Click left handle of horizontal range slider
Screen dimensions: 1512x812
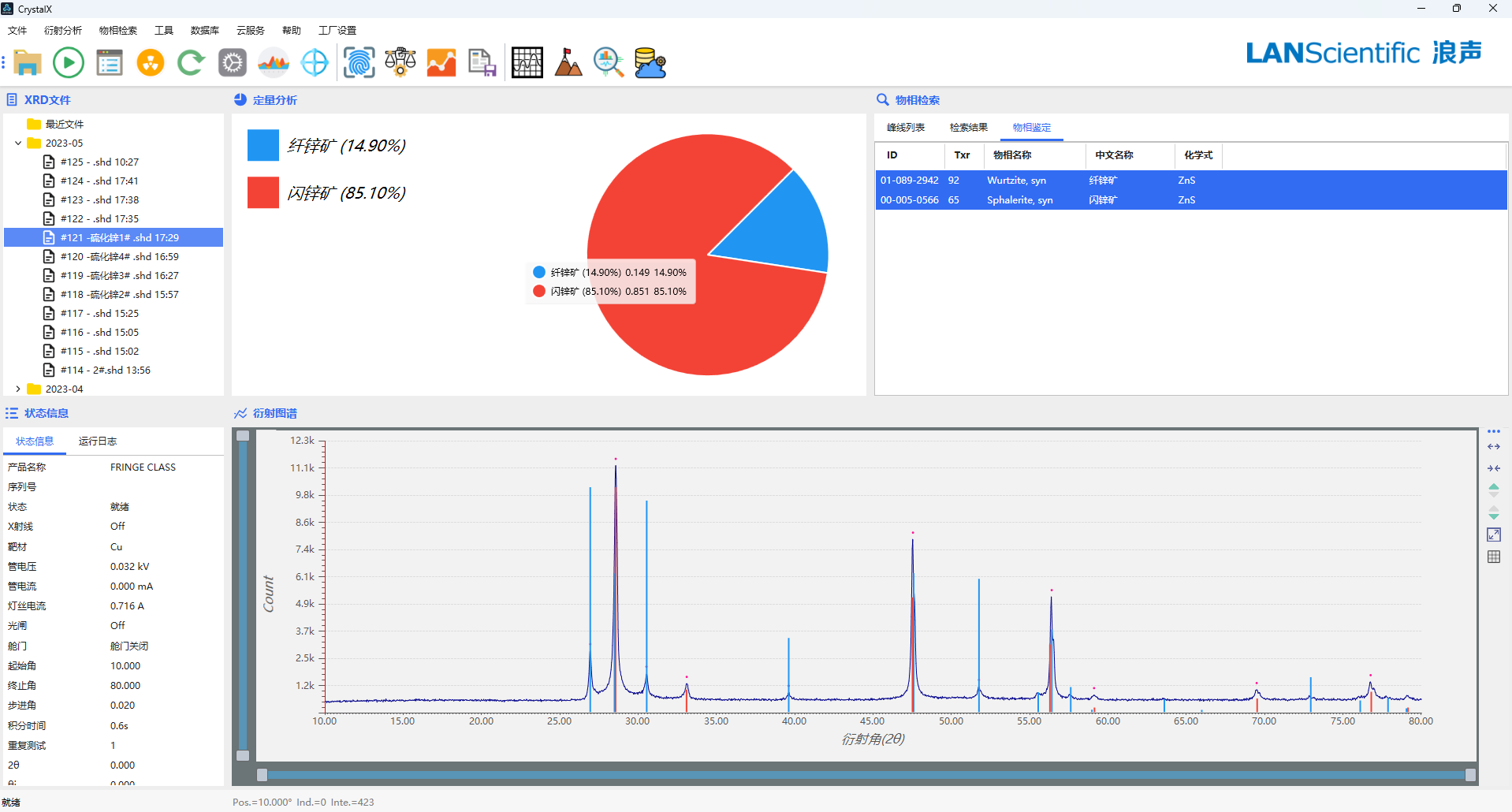(262, 775)
